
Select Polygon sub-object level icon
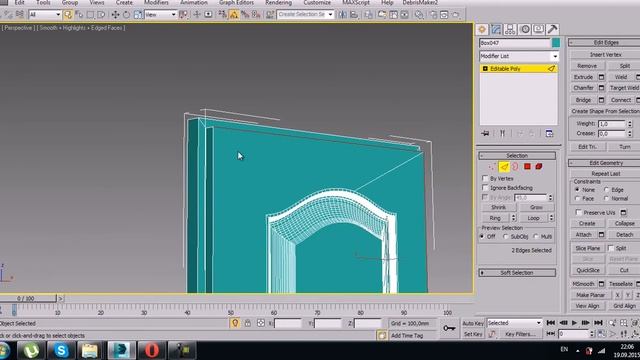pos(527,167)
